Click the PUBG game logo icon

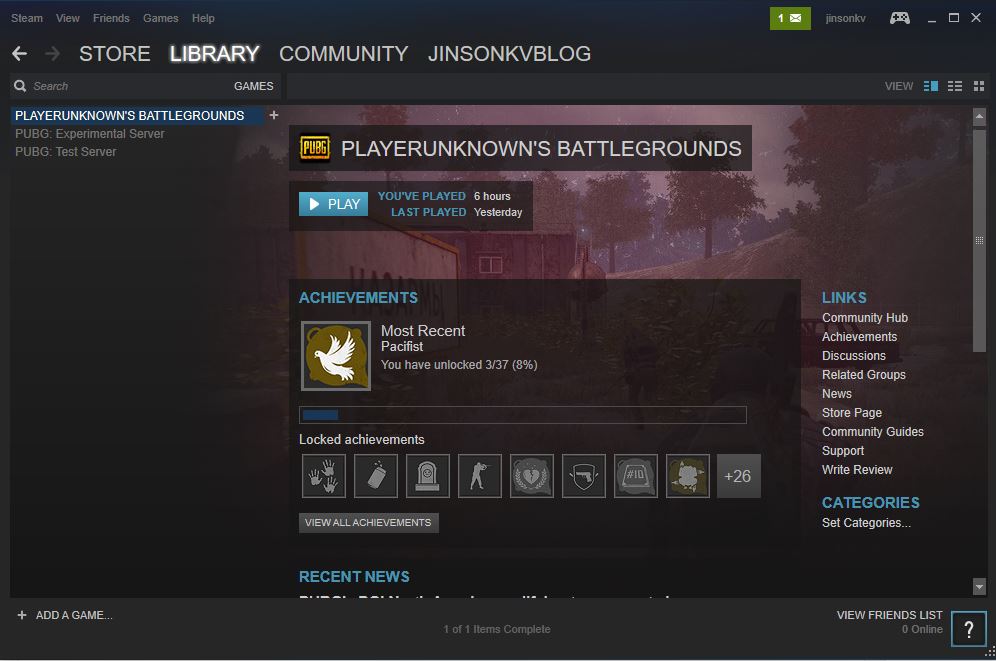(x=314, y=148)
